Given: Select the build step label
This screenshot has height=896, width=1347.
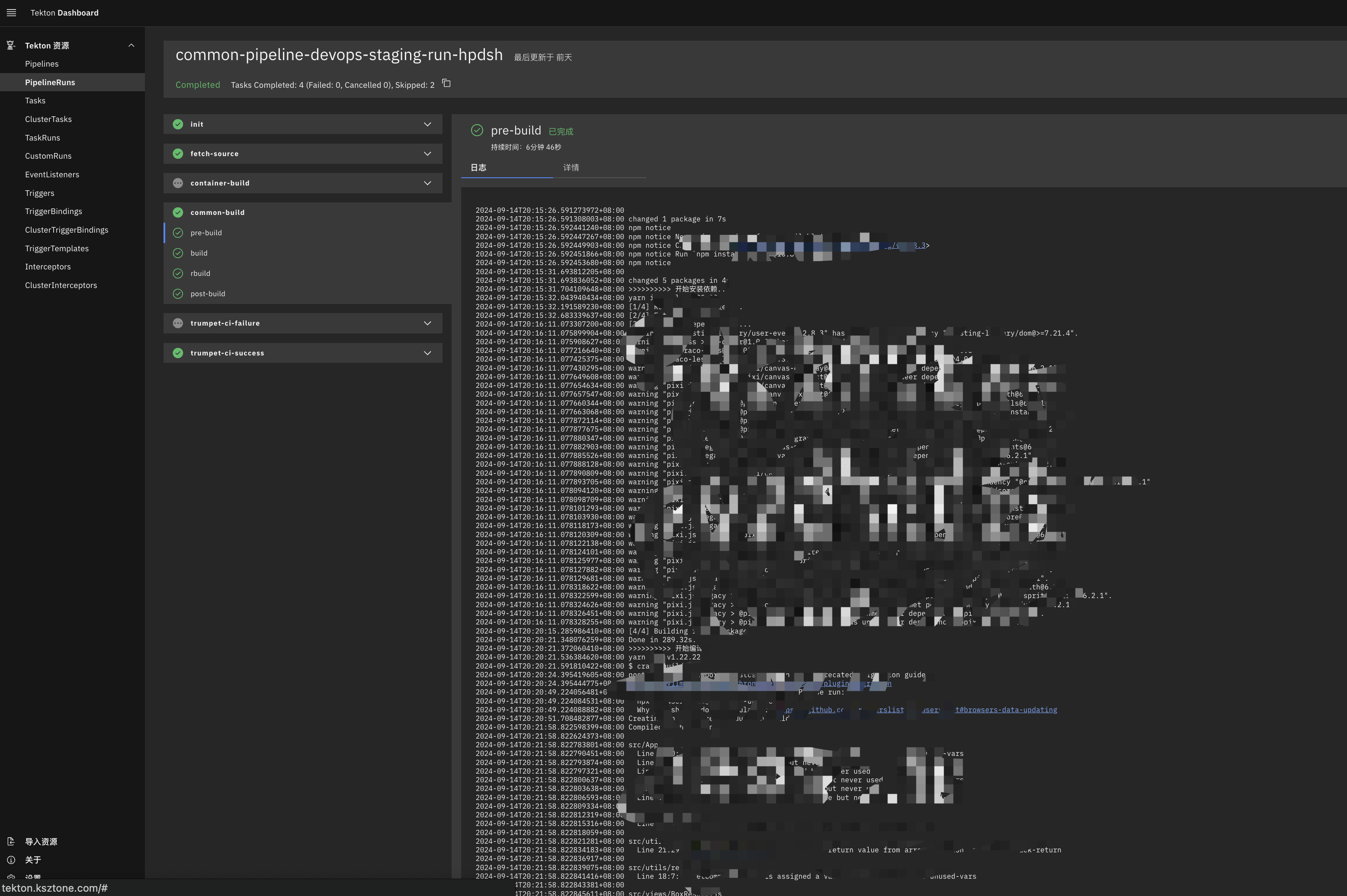Looking at the screenshot, I should [x=199, y=253].
